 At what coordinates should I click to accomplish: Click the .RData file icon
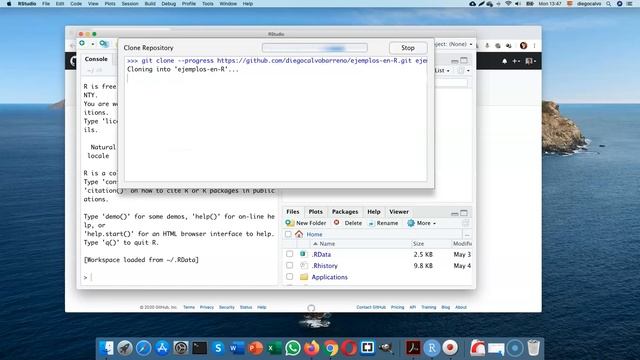[303, 254]
